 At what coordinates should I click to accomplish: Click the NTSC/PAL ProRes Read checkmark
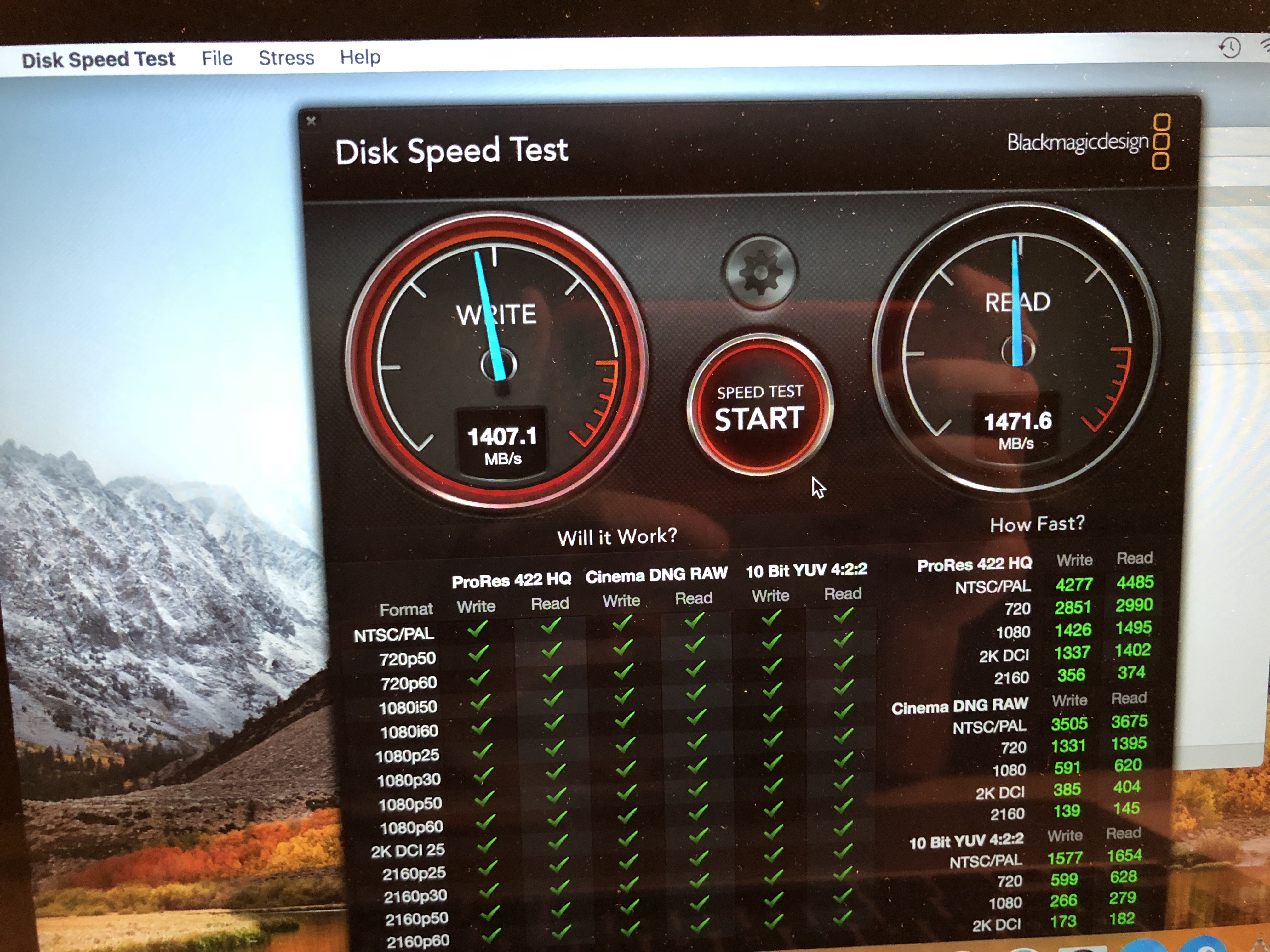(551, 626)
